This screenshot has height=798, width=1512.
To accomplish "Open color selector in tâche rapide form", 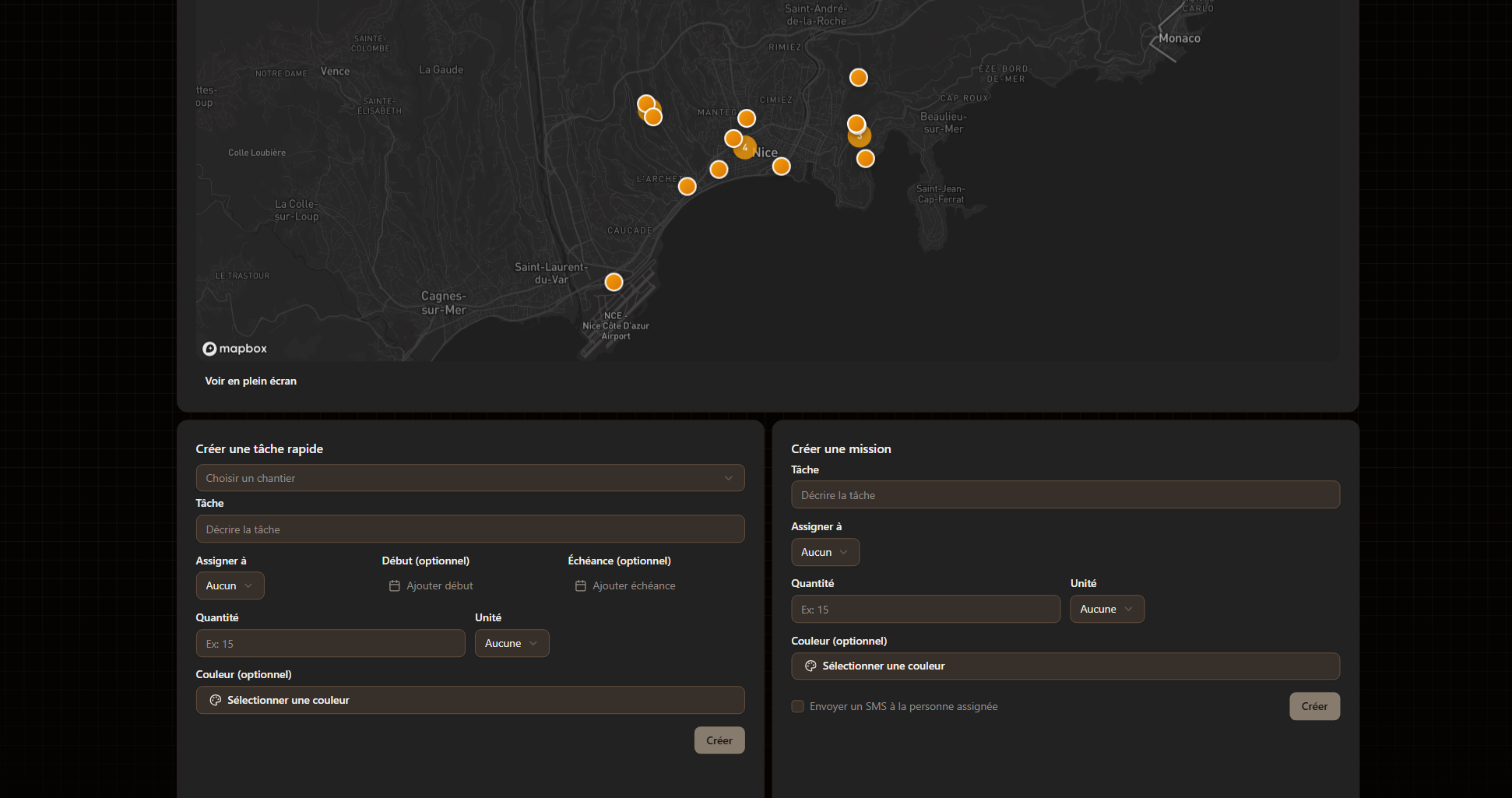I will point(470,700).
